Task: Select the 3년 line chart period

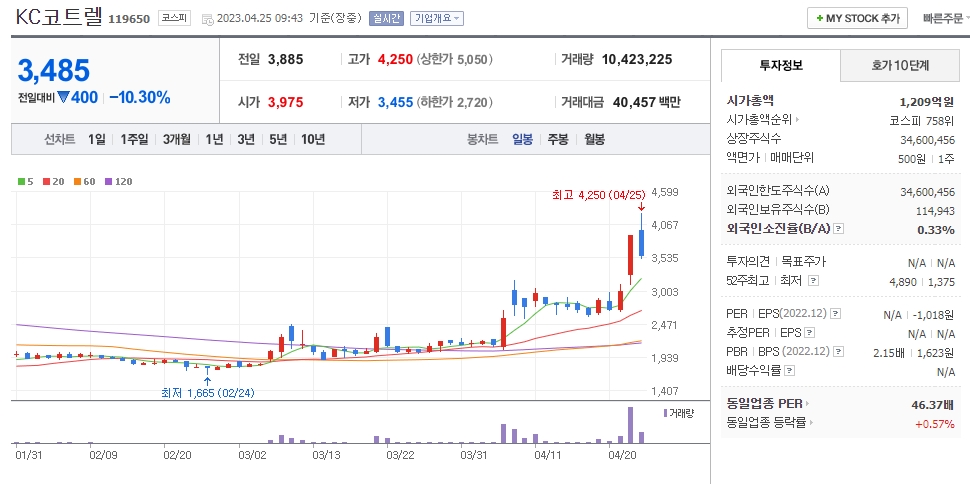Action: click(246, 139)
